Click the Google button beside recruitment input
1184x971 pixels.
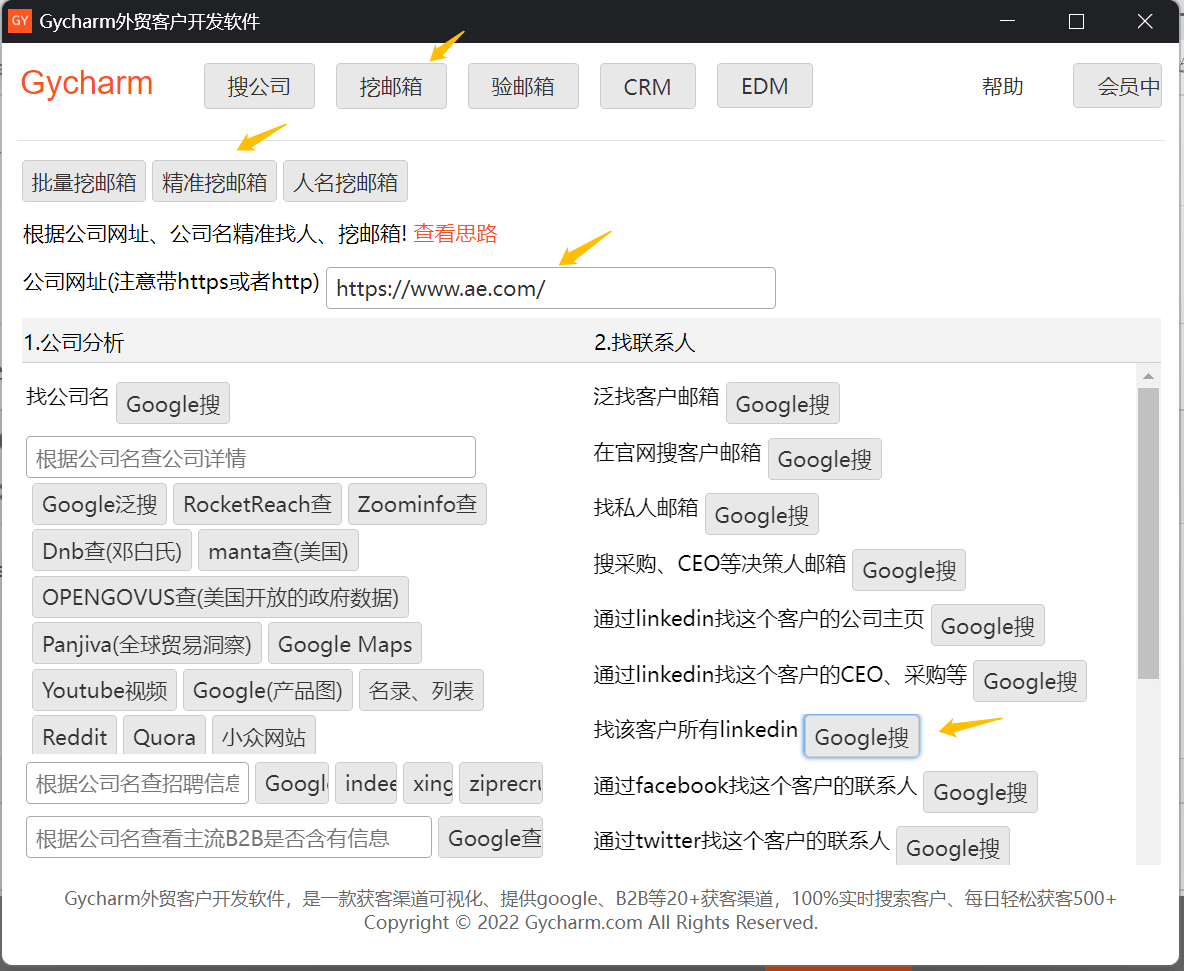click(292, 783)
